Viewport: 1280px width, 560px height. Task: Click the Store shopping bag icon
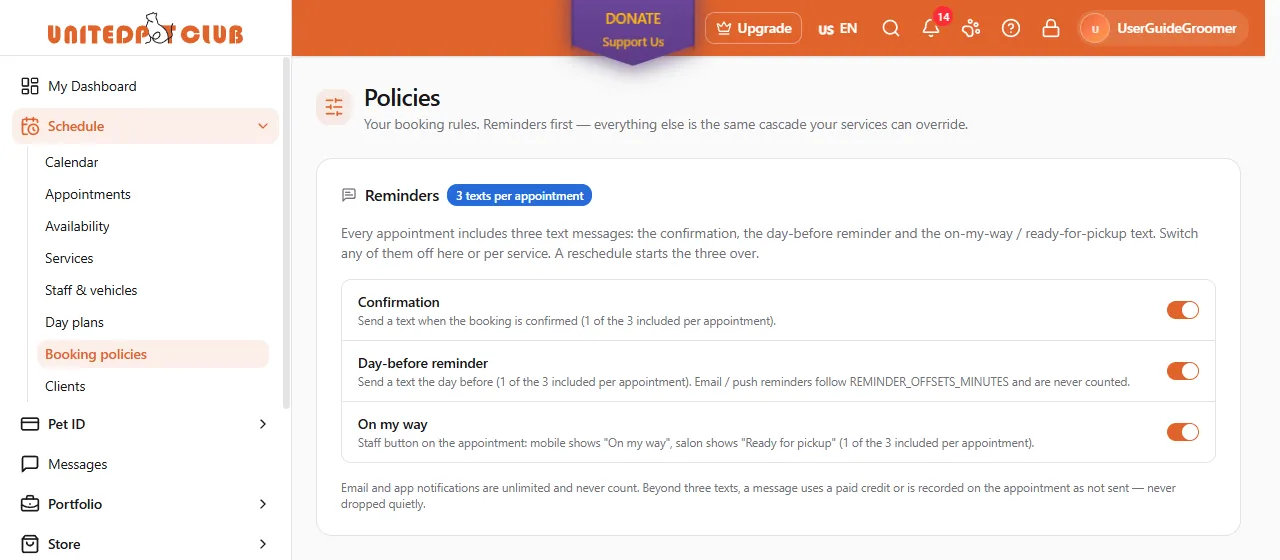[x=30, y=544]
